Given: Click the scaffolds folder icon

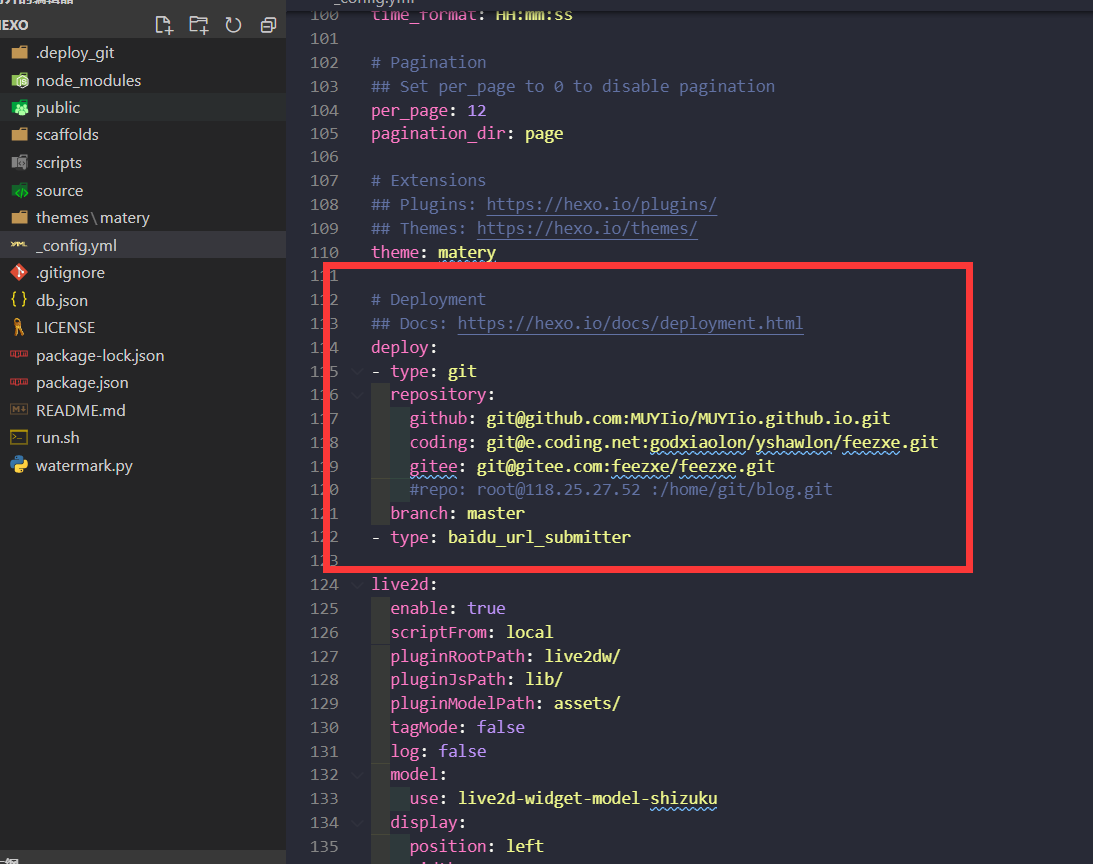Looking at the screenshot, I should [x=20, y=134].
